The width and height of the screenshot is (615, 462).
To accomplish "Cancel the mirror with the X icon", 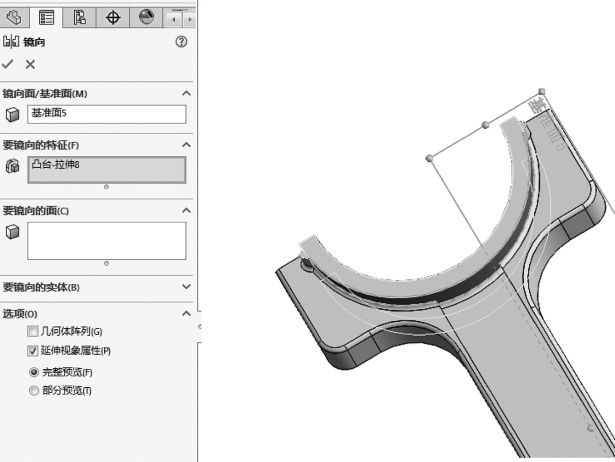I will (x=29, y=63).
